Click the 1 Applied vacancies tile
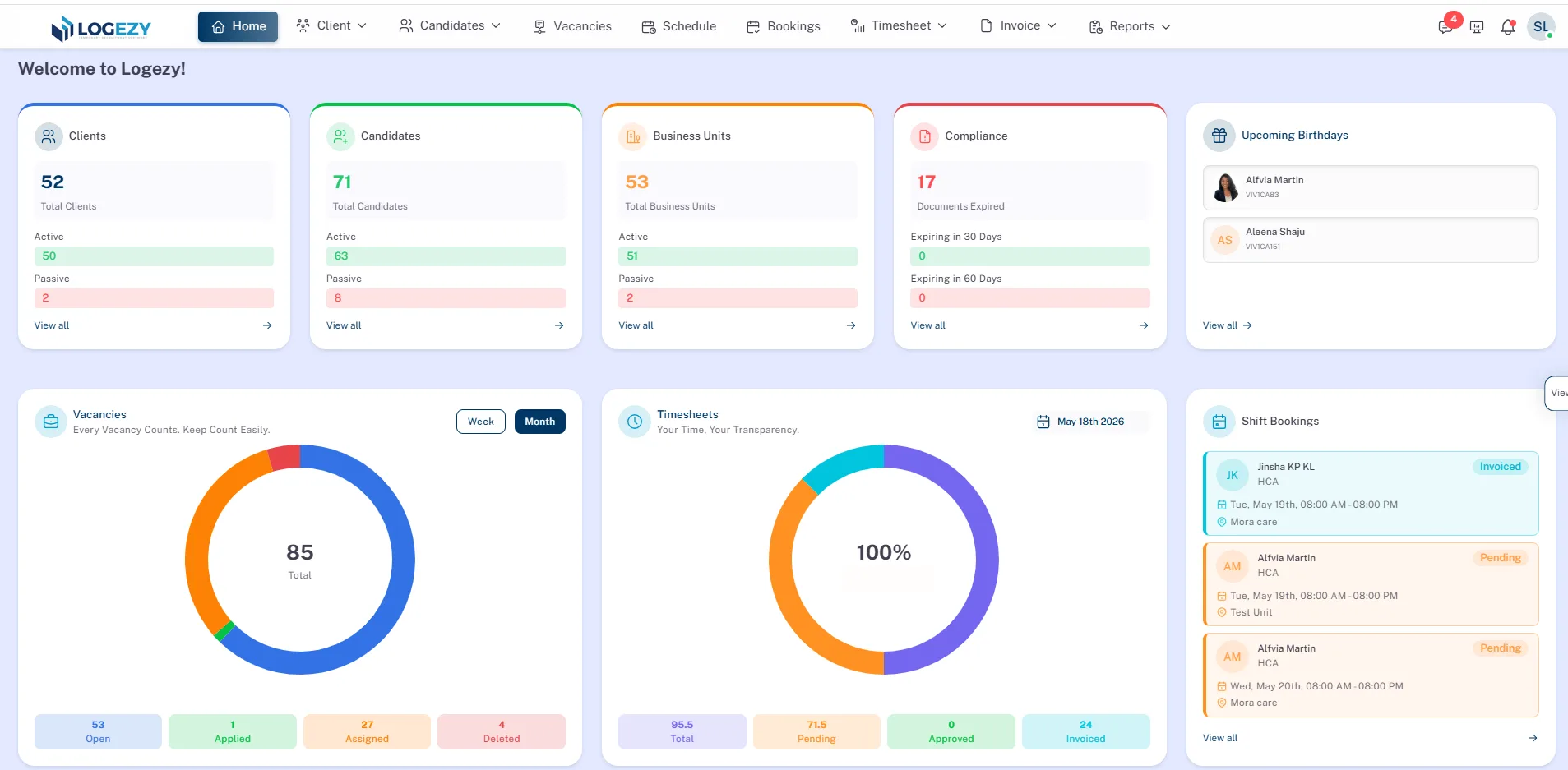This screenshot has height=770, width=1568. pos(233,731)
